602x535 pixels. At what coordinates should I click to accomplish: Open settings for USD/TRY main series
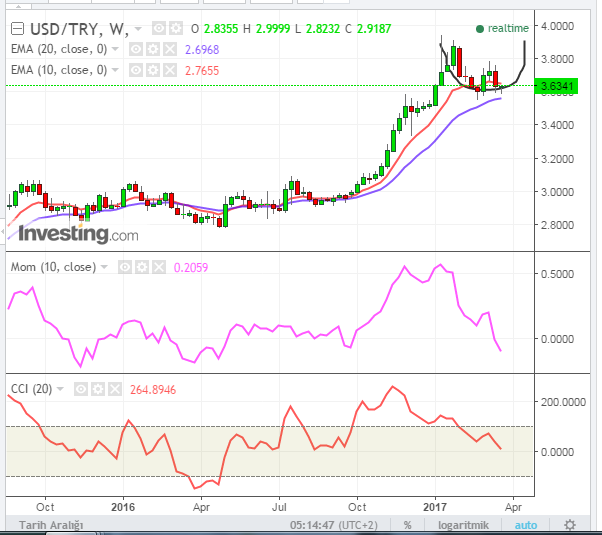176,28
